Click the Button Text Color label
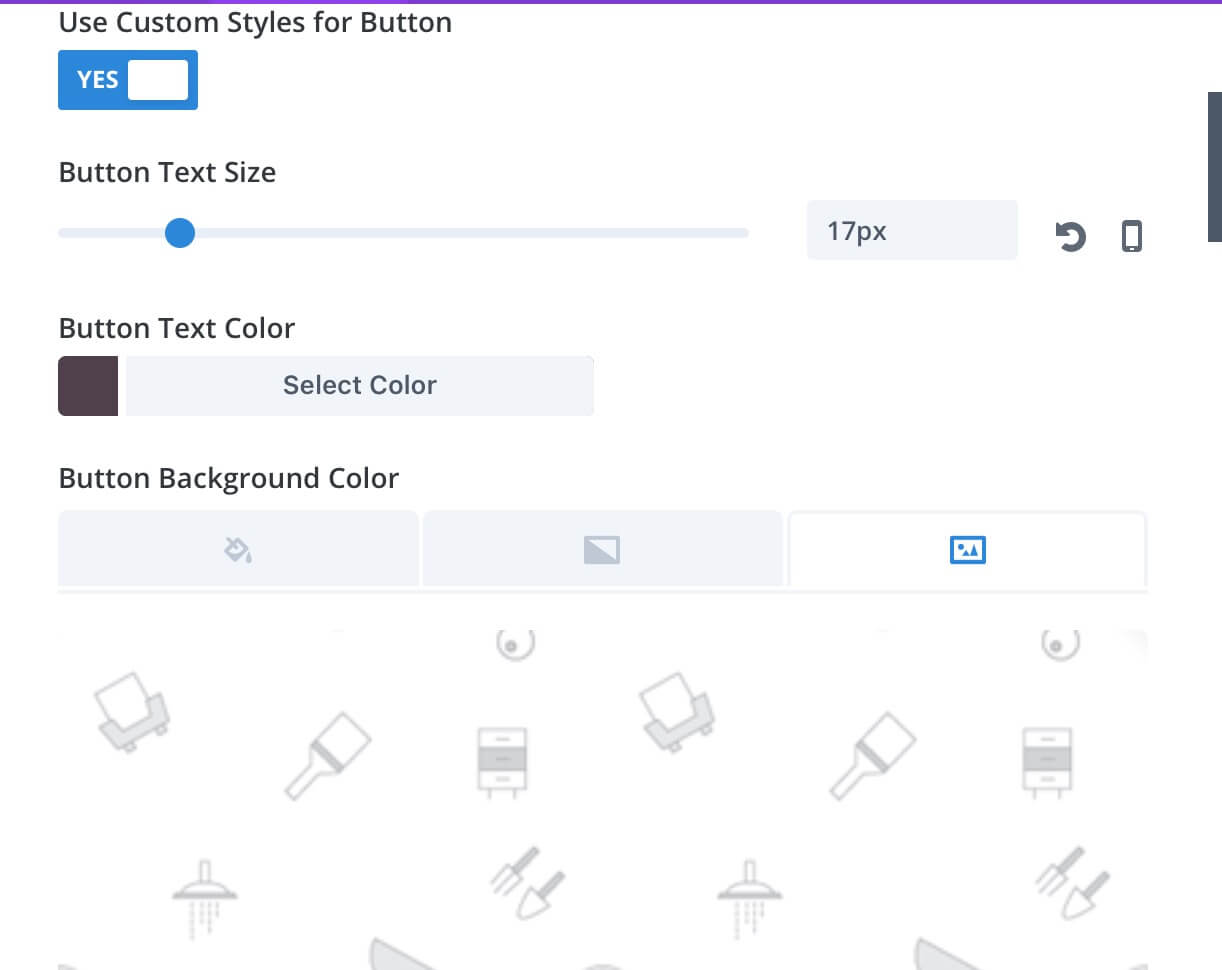This screenshot has height=970, width=1222. click(177, 328)
